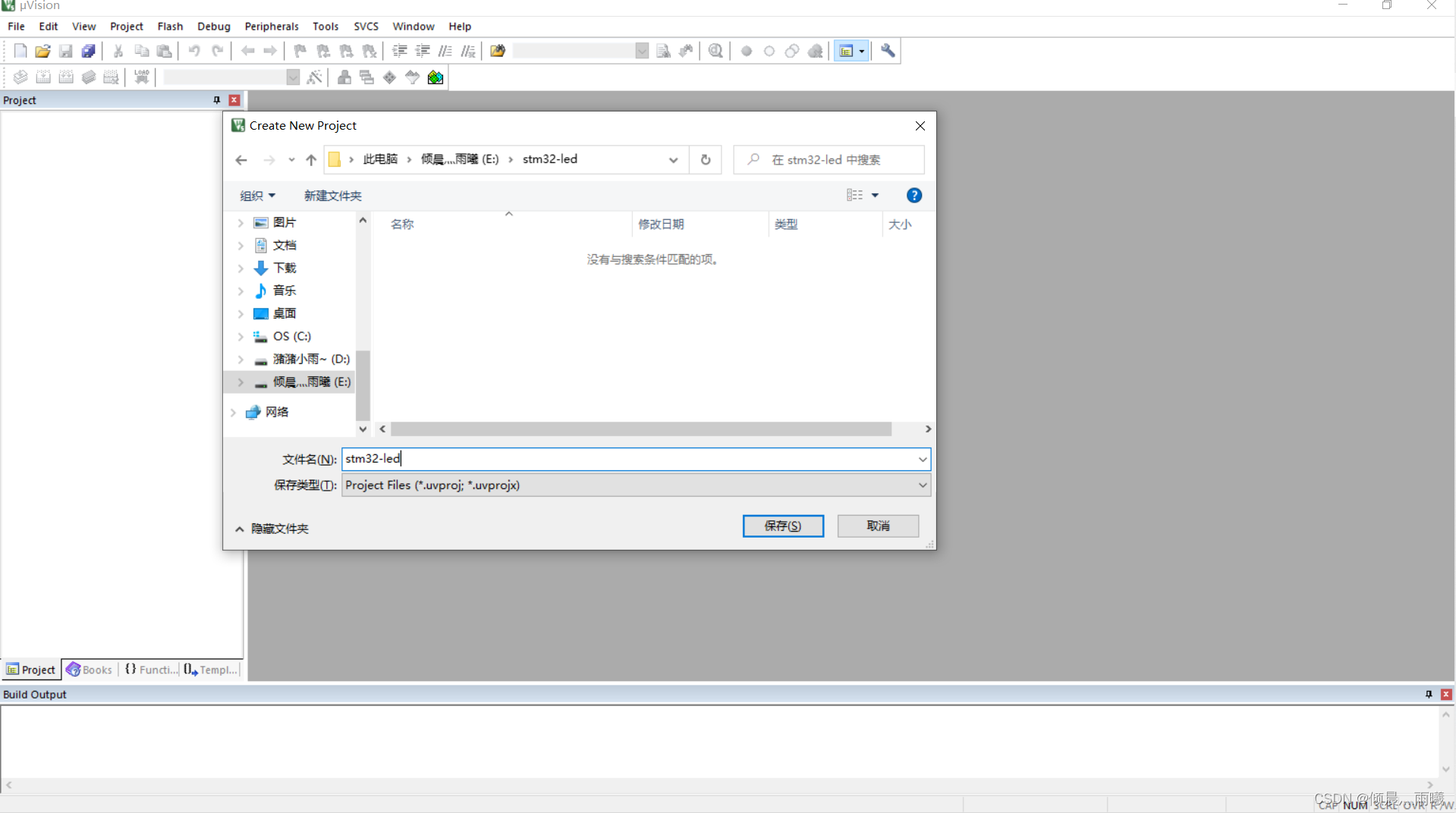This screenshot has width=1456, height=813.
Task: Pin the Project panel
Action: tap(216, 99)
